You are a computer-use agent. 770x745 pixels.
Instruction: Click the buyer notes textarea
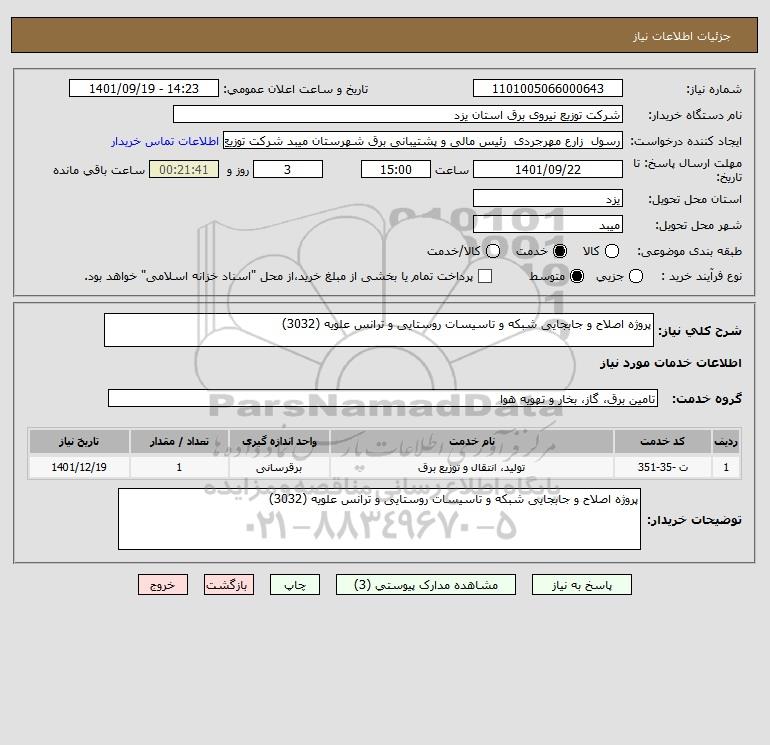point(379,519)
